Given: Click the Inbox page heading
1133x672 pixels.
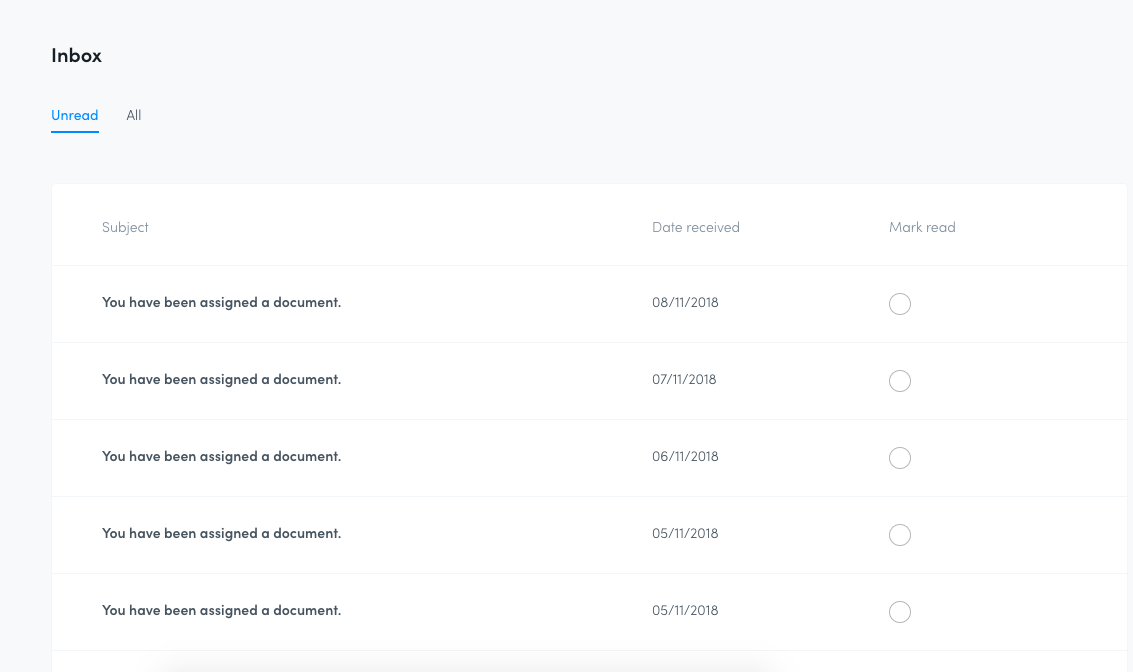Looking at the screenshot, I should (x=77, y=56).
